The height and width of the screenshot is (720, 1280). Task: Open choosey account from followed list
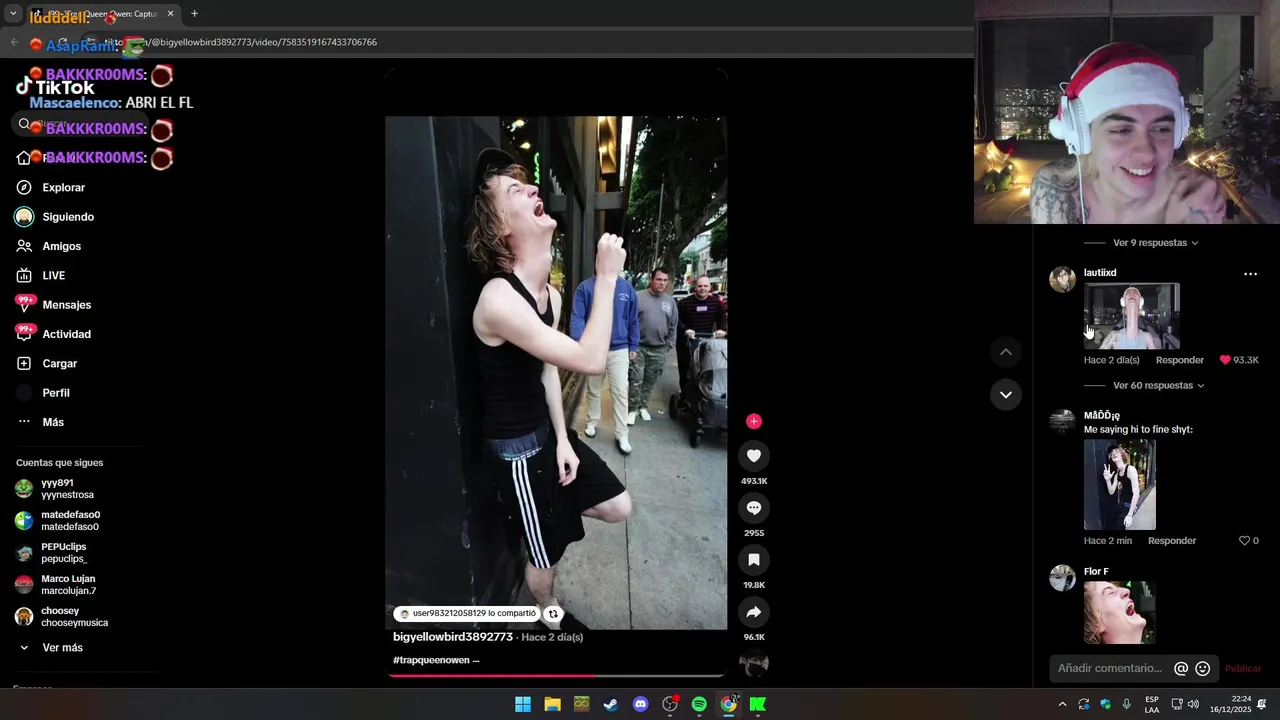point(74,617)
